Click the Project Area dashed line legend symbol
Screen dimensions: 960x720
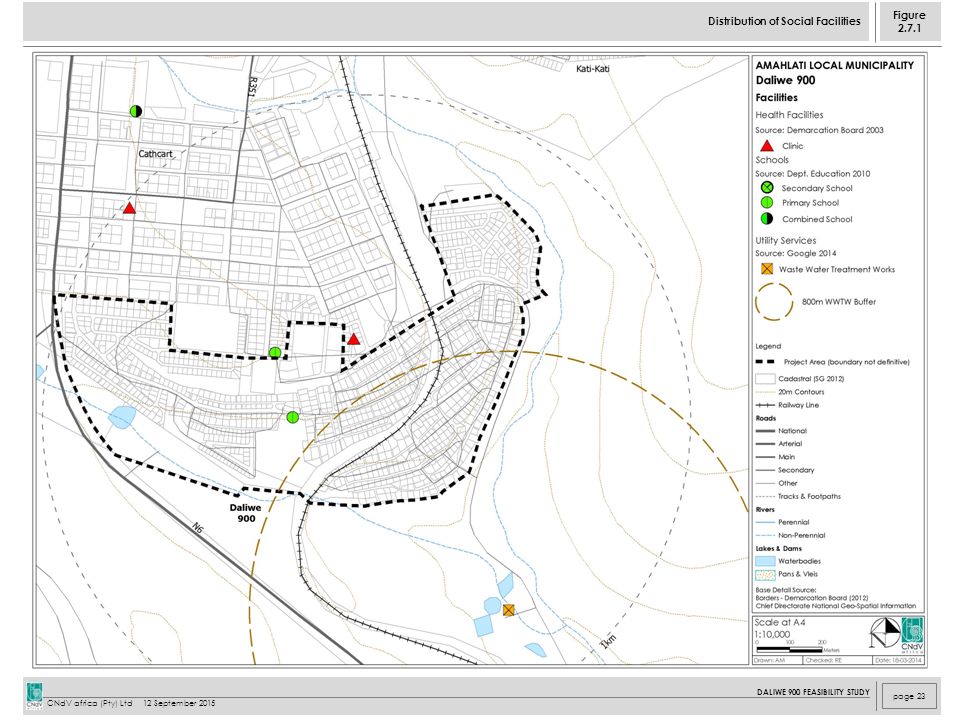click(x=767, y=362)
